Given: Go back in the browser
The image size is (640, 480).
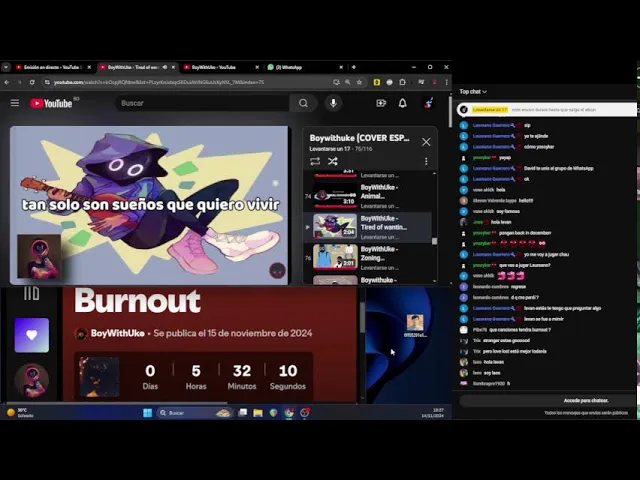Looking at the screenshot, I should pos(7,82).
